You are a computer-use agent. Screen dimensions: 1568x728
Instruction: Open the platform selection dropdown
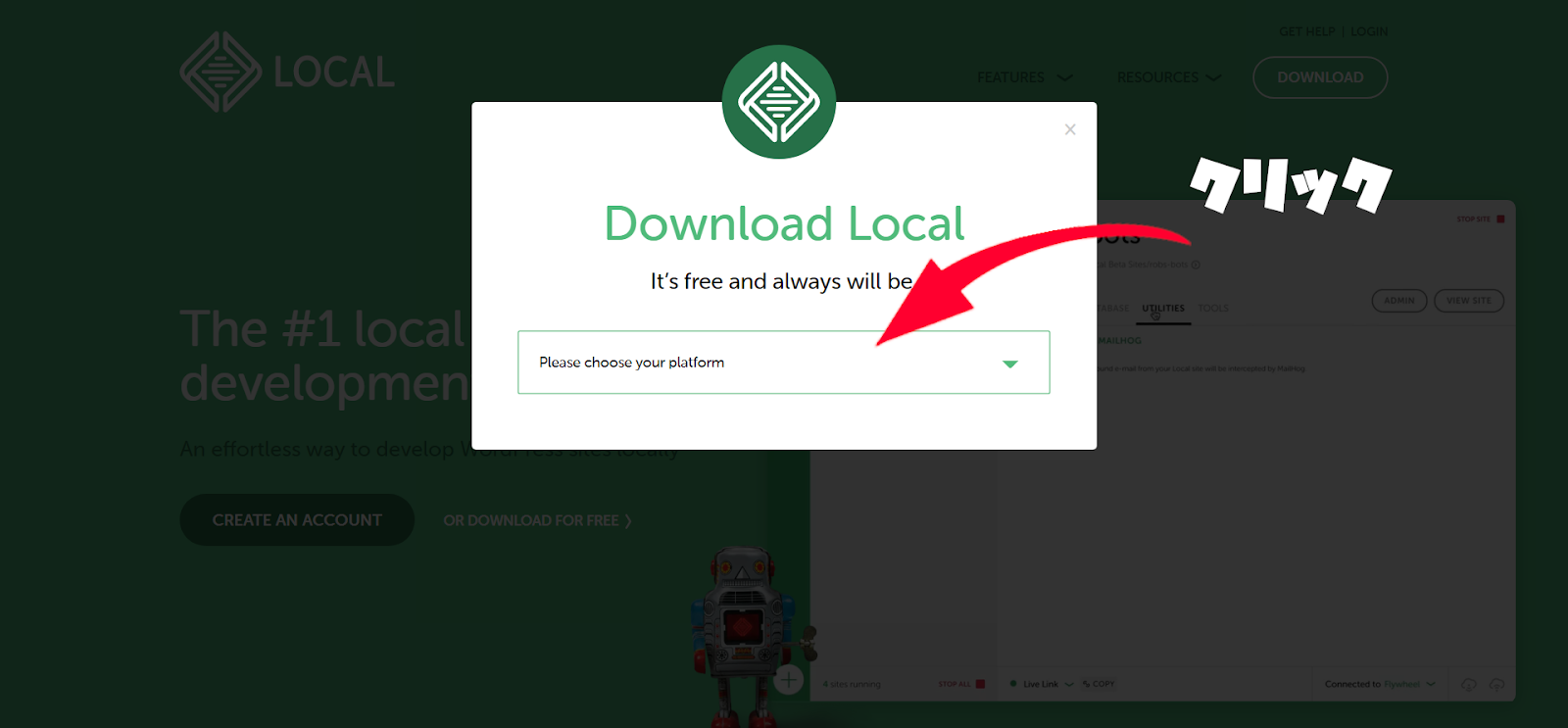pos(783,363)
